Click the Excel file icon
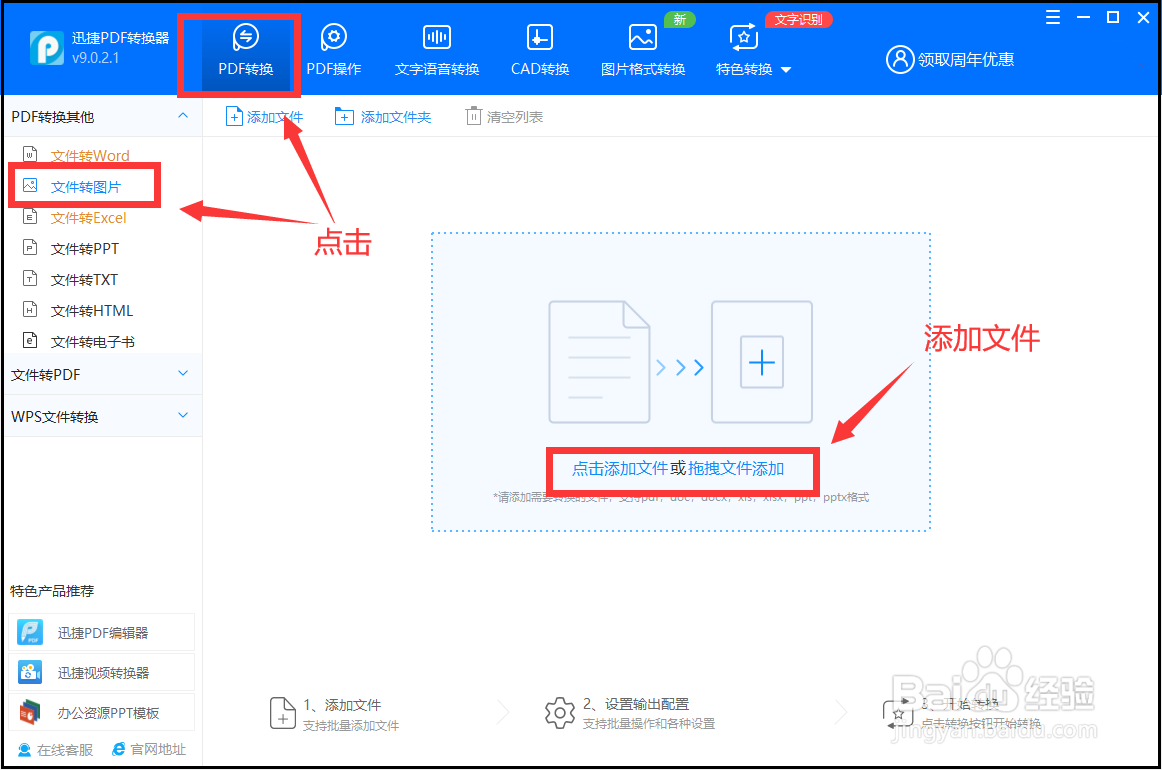The height and width of the screenshot is (770, 1162). (x=30, y=216)
